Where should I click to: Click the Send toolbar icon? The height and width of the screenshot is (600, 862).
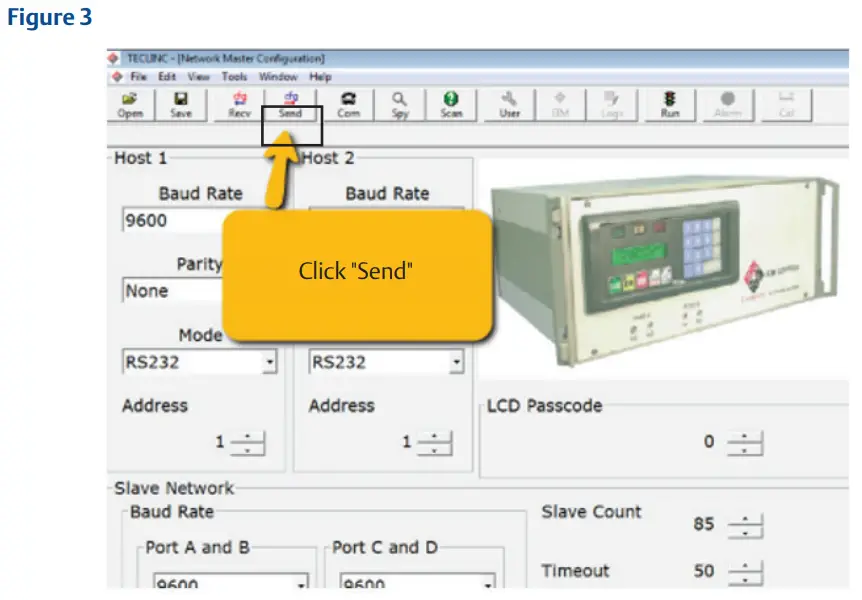[290, 104]
